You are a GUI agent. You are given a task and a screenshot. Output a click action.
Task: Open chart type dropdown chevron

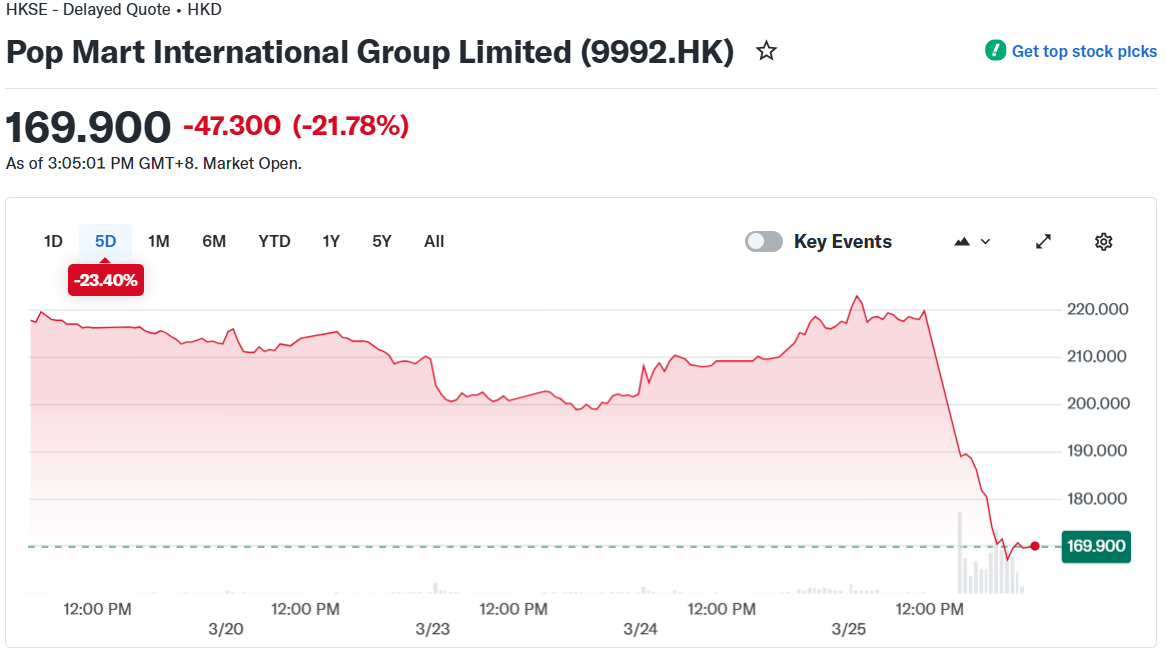coord(986,241)
